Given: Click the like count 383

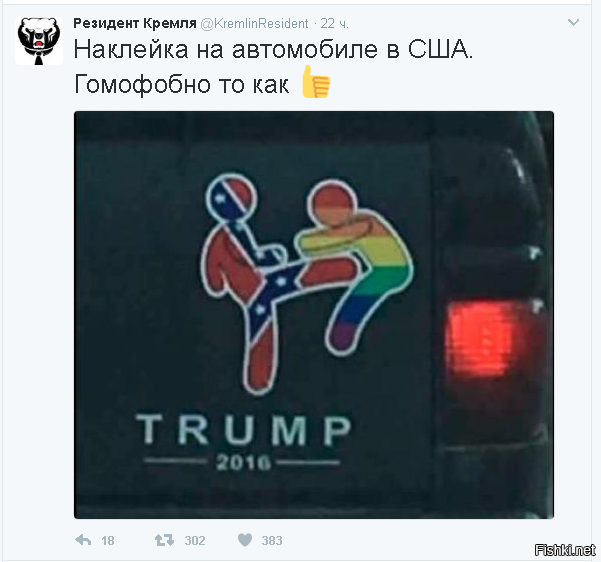Looking at the screenshot, I should [x=272, y=541].
